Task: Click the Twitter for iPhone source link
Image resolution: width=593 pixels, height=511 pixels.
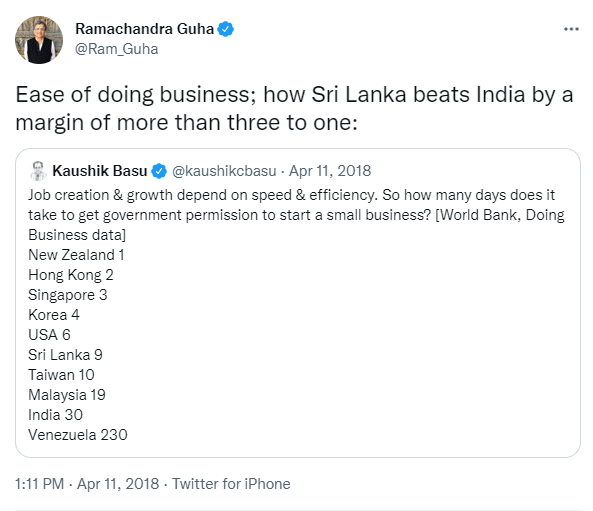Action: tap(231, 484)
